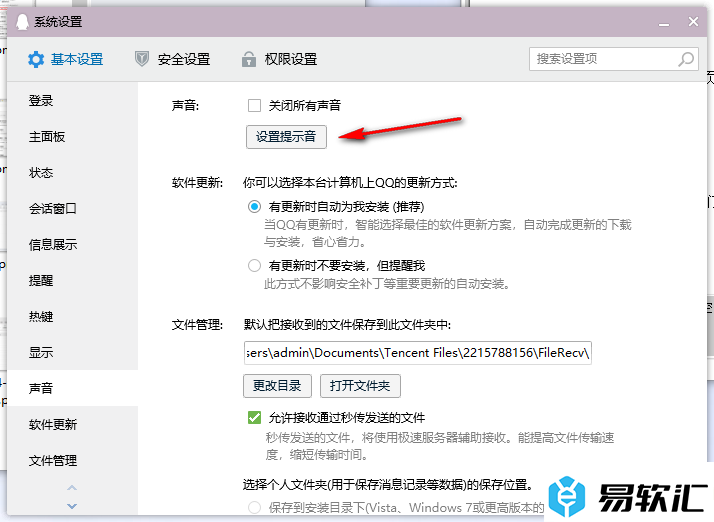Select 文件管理 in the sidebar
The width and height of the screenshot is (714, 522).
72,461
